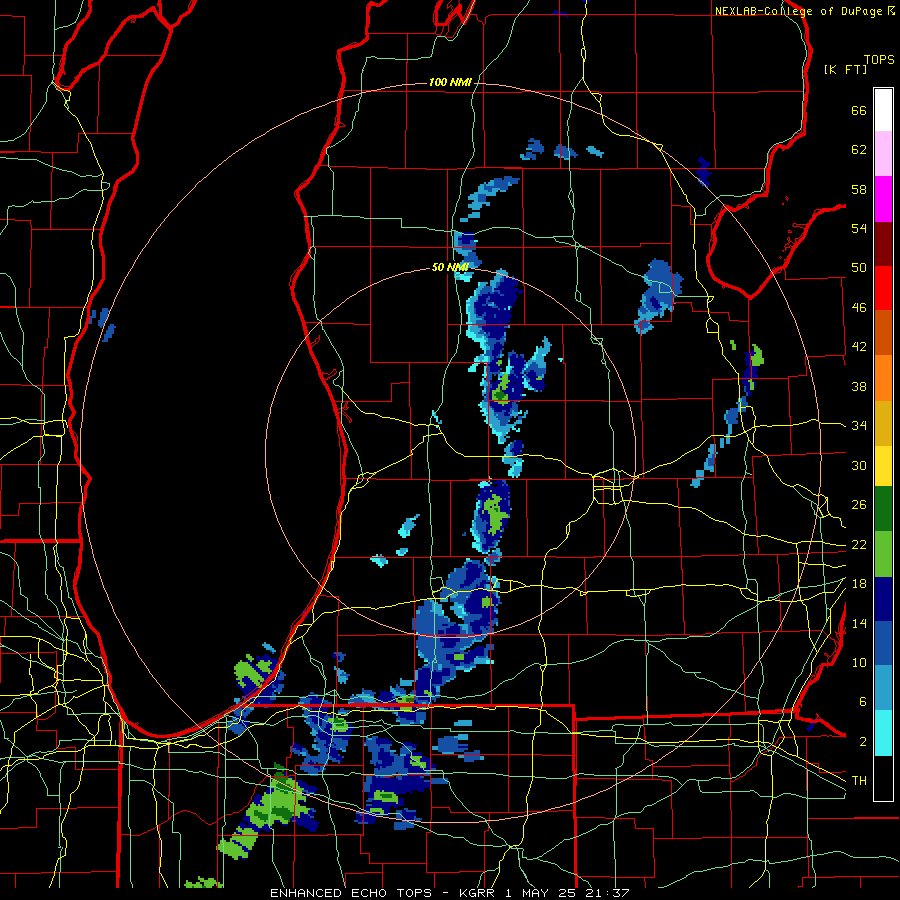Click the legend value 66
The width and height of the screenshot is (900, 900).
point(859,110)
